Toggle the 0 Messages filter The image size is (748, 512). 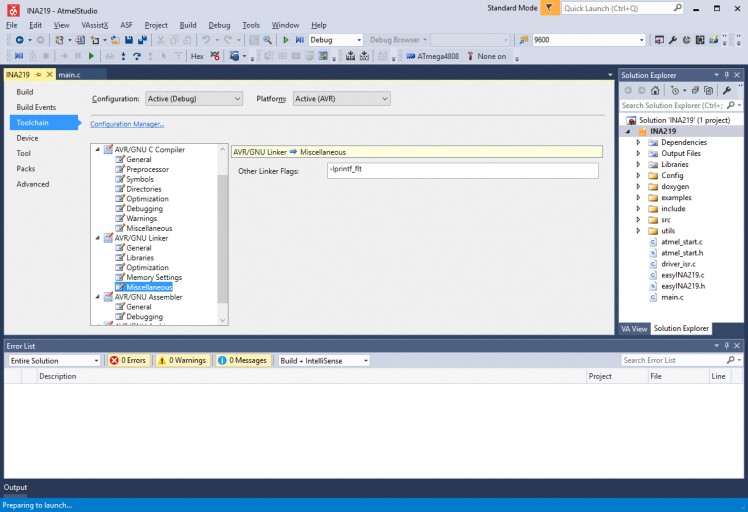point(242,360)
